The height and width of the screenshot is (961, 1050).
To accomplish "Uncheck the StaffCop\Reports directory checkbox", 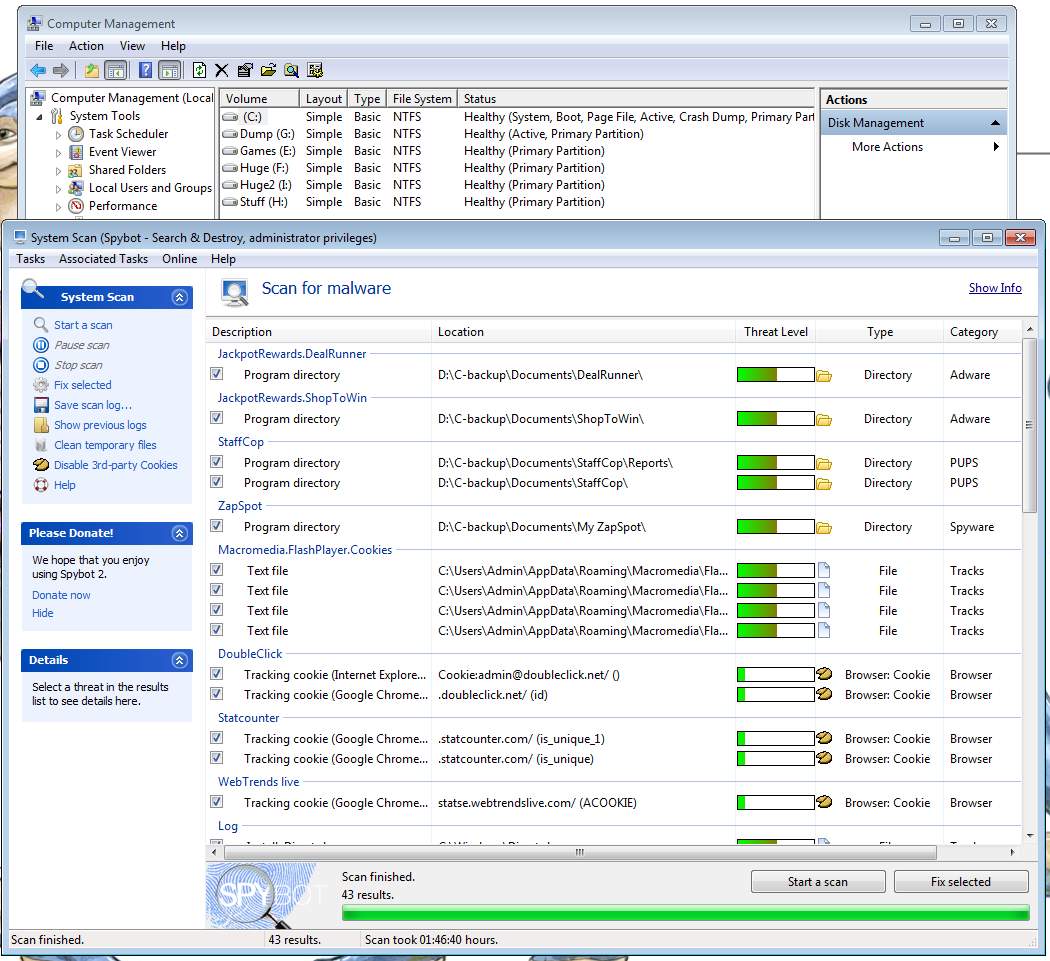I will point(216,461).
